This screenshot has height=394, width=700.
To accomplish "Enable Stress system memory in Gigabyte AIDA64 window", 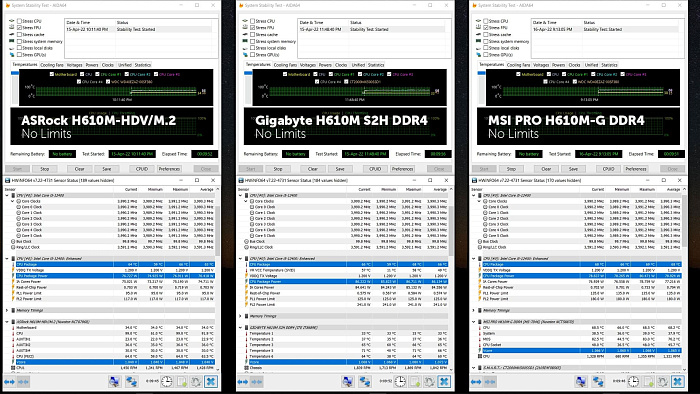I will tap(253, 41).
